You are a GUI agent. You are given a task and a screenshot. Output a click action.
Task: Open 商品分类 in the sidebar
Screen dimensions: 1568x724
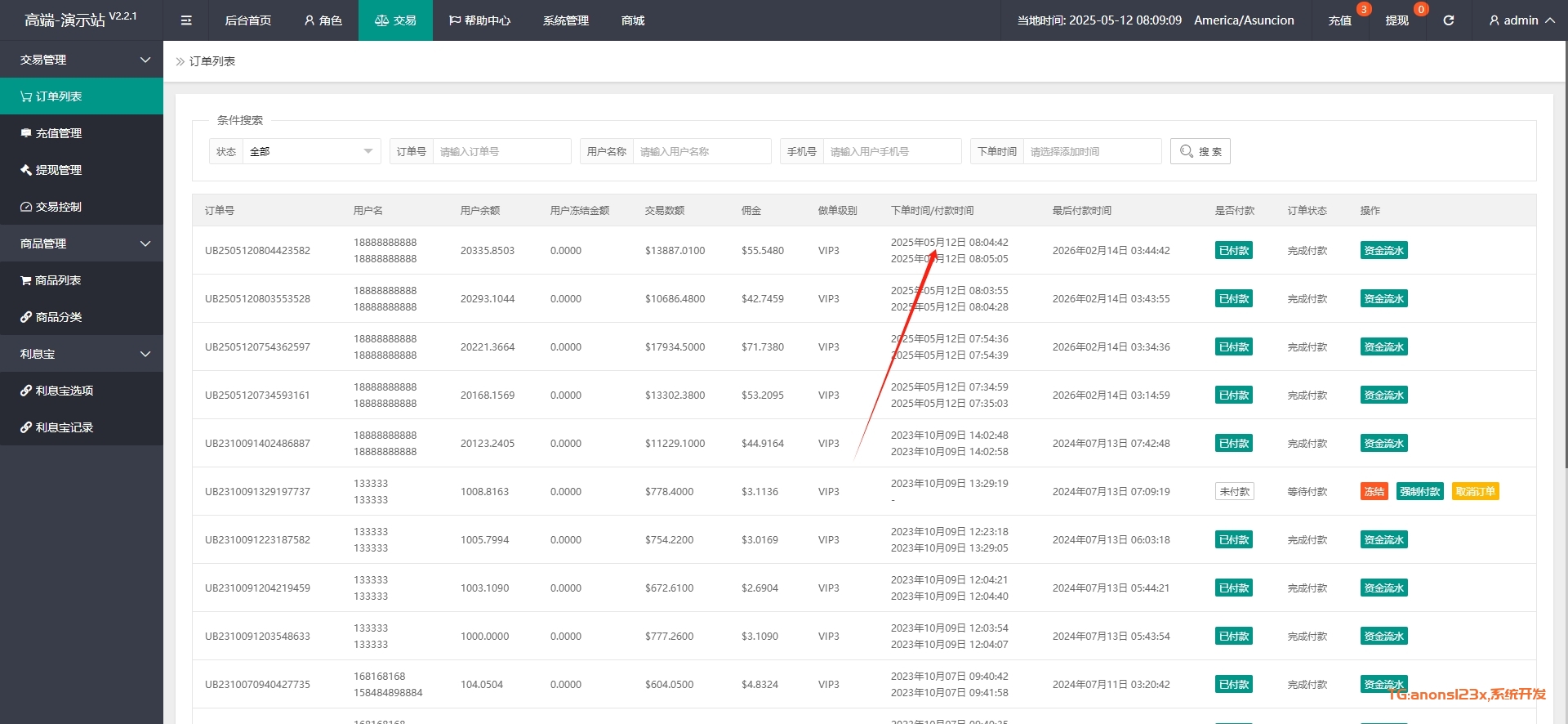82,317
